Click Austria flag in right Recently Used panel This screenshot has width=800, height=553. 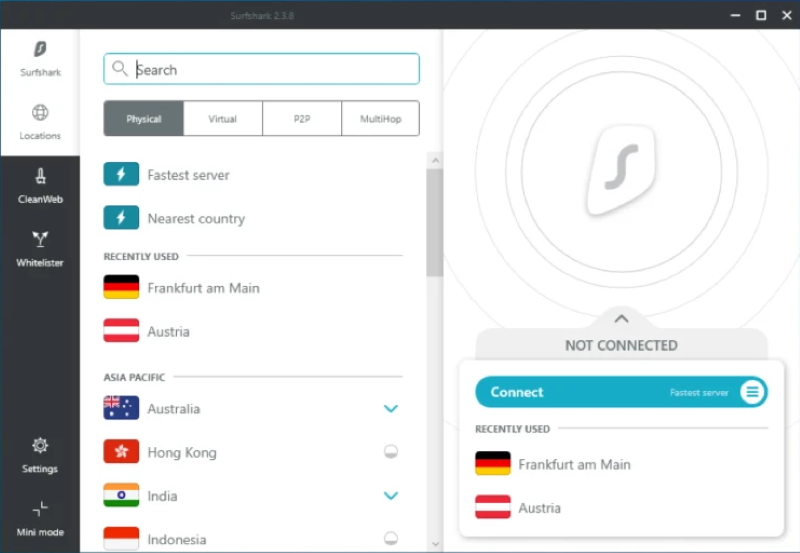click(x=492, y=507)
